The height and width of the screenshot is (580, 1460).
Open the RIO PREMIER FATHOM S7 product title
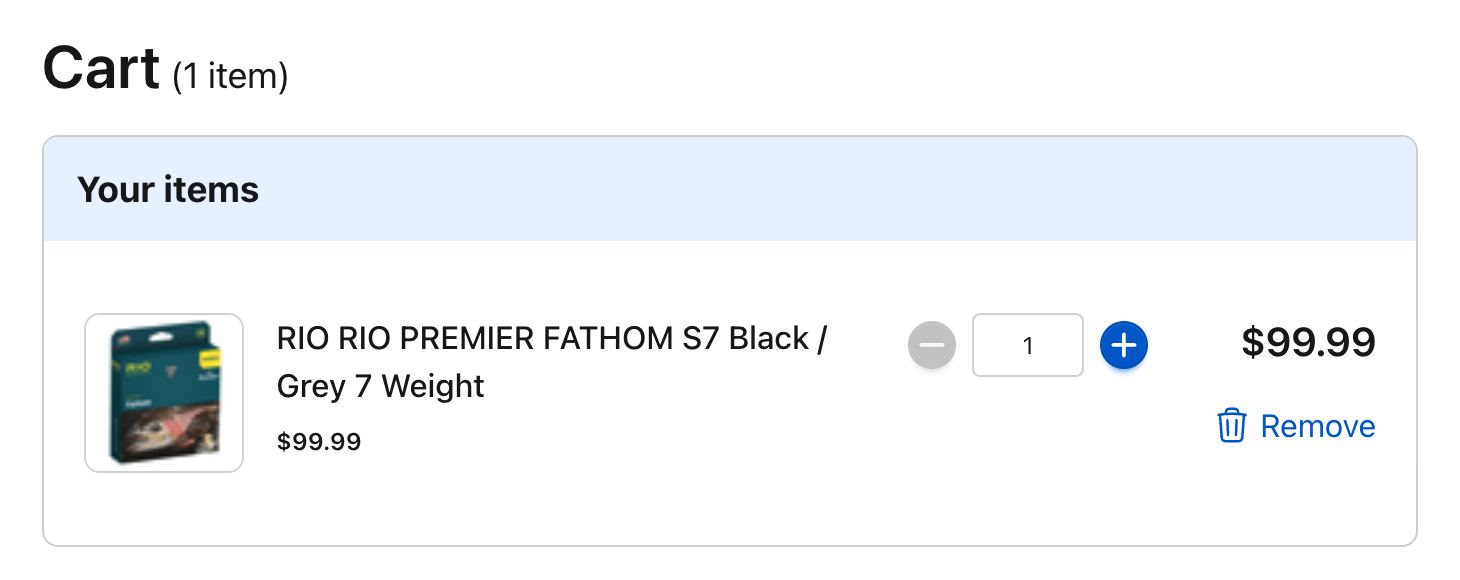pyautogui.click(x=553, y=362)
